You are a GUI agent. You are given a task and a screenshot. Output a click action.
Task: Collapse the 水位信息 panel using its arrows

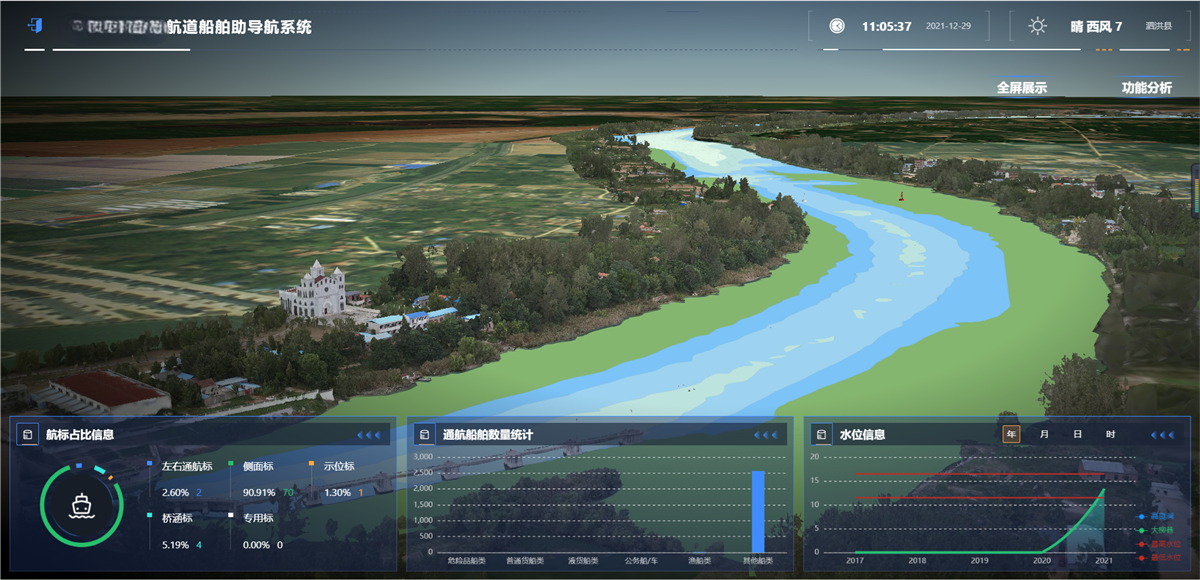coord(1162,435)
